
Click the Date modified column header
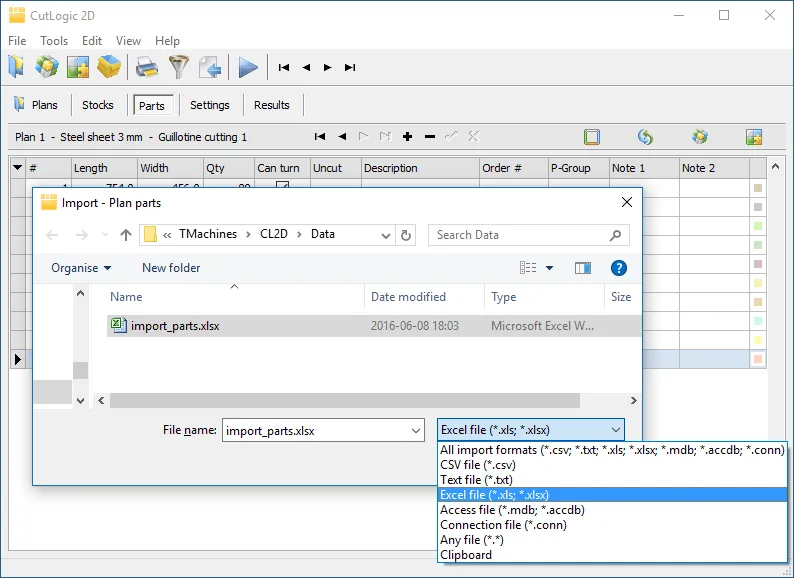point(408,297)
